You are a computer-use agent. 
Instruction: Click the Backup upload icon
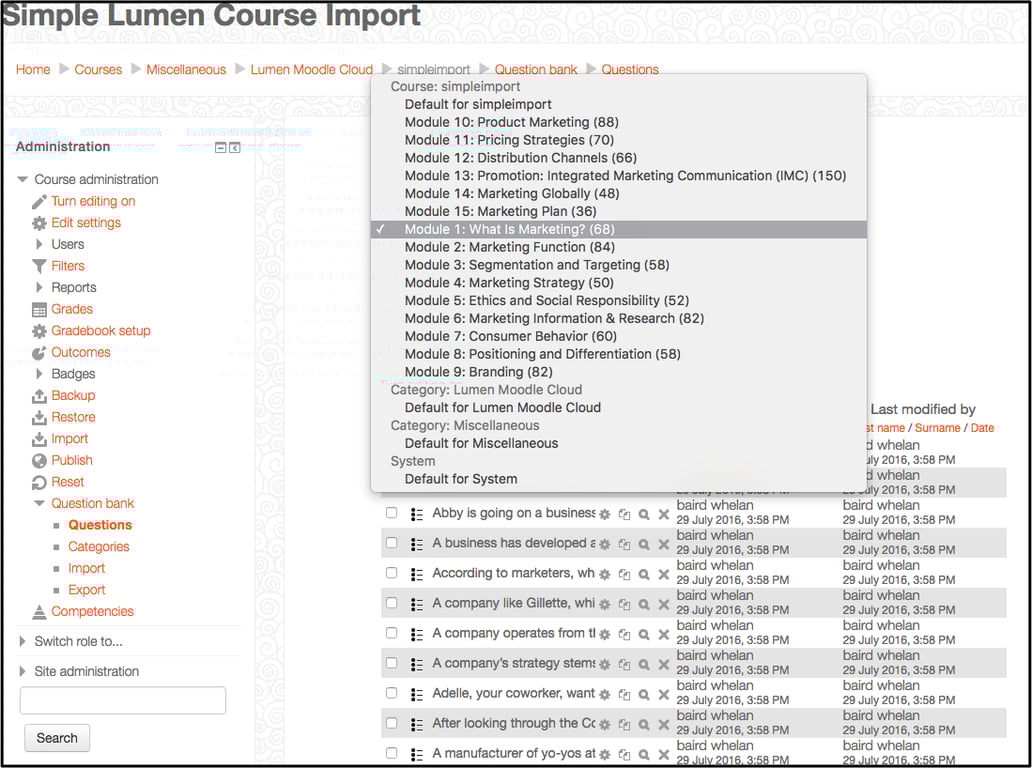coord(37,395)
